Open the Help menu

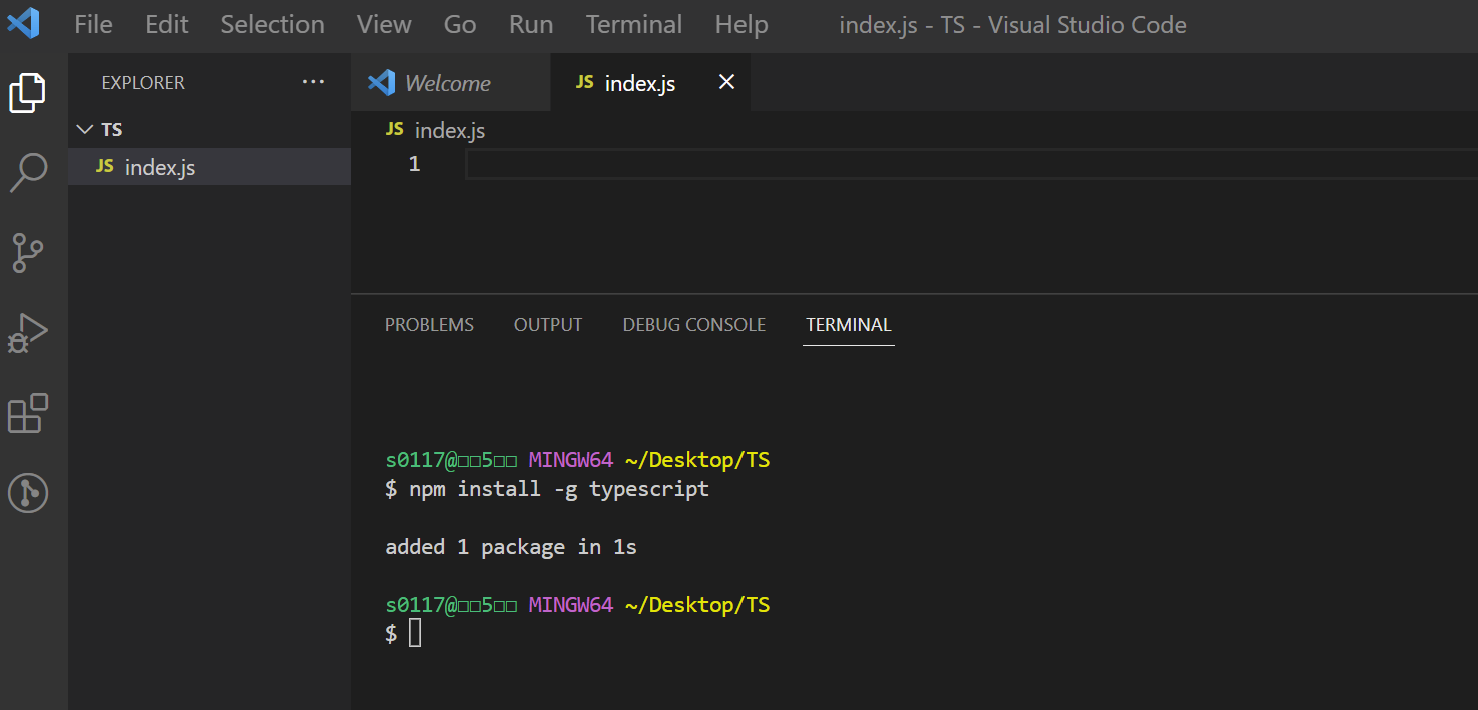741,24
